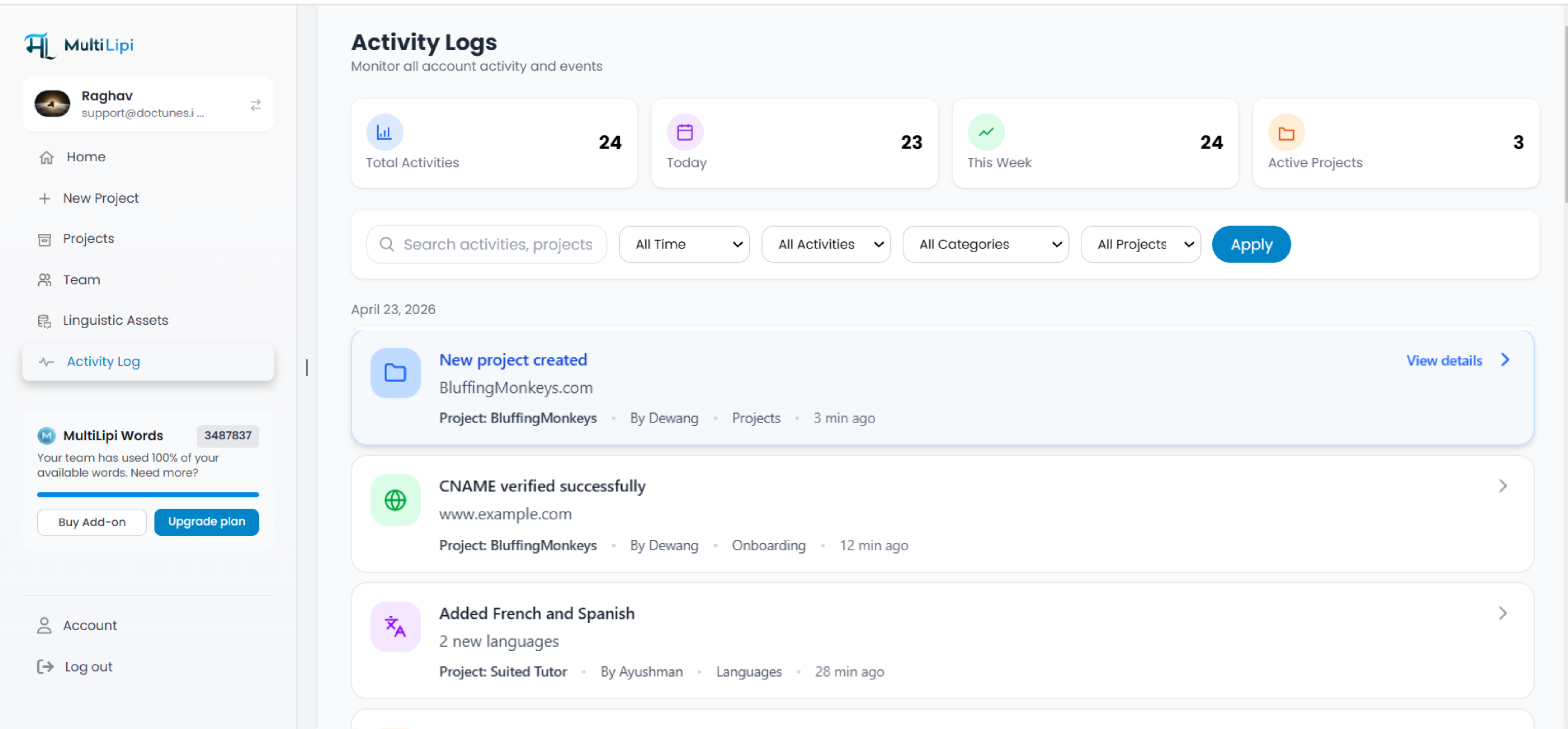The width and height of the screenshot is (1568, 729).
Task: Click the words usage progress bar
Action: click(148, 495)
